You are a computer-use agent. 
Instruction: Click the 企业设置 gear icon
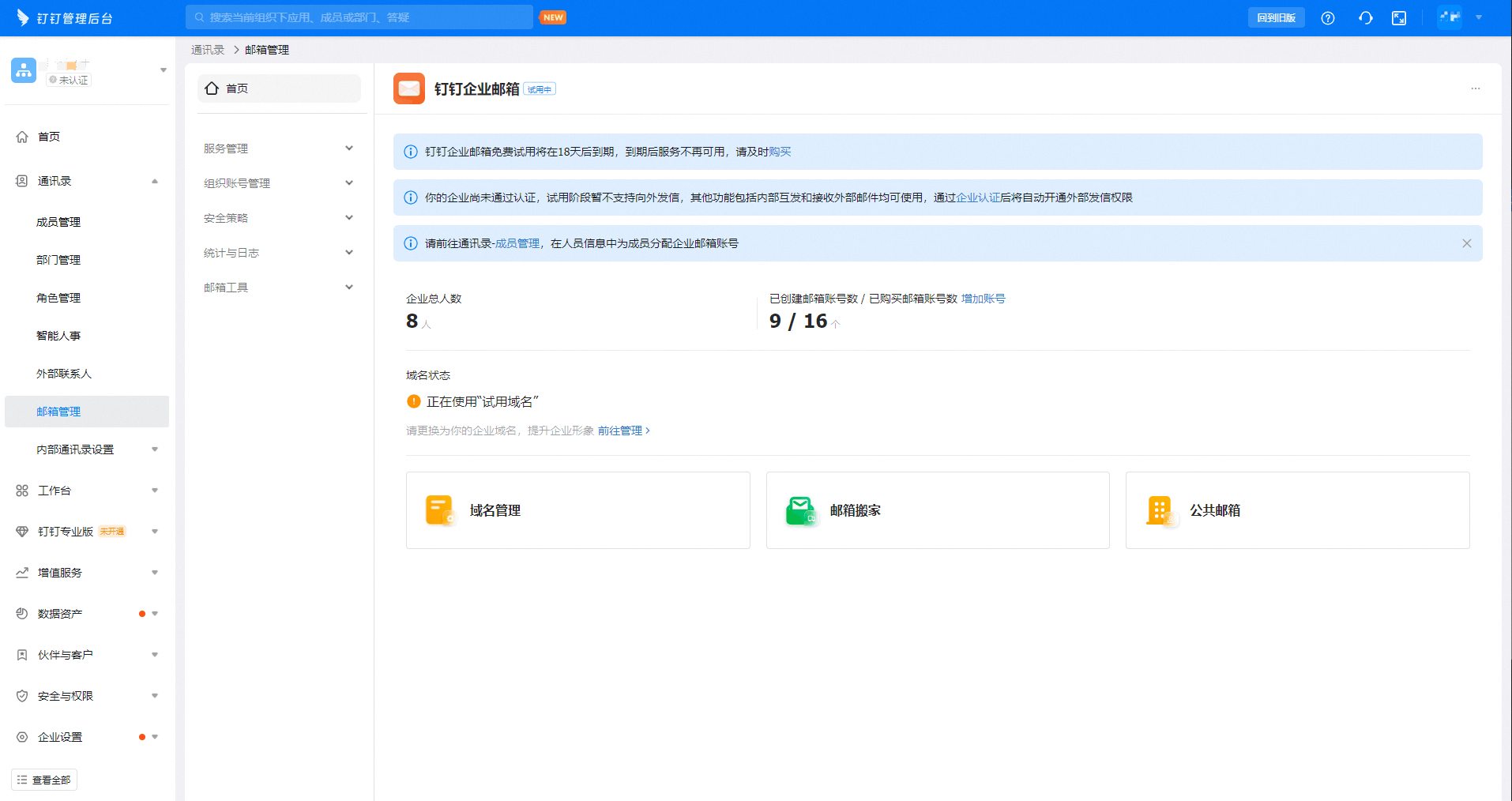22,737
